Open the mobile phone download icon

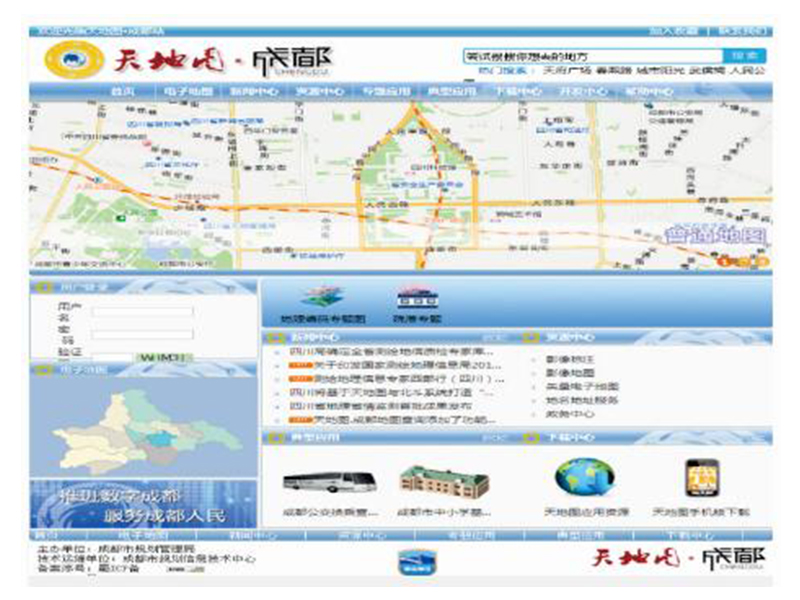702,478
